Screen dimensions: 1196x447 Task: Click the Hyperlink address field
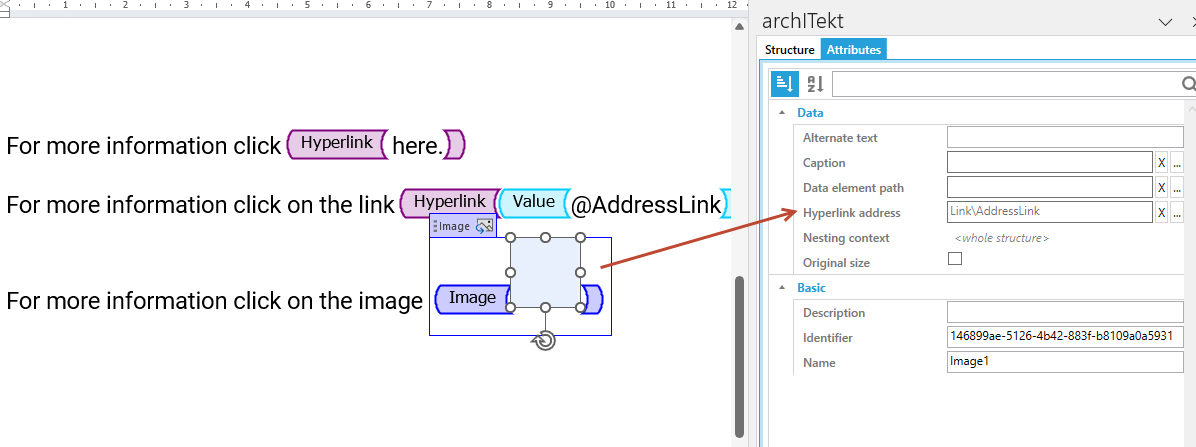pos(1049,212)
